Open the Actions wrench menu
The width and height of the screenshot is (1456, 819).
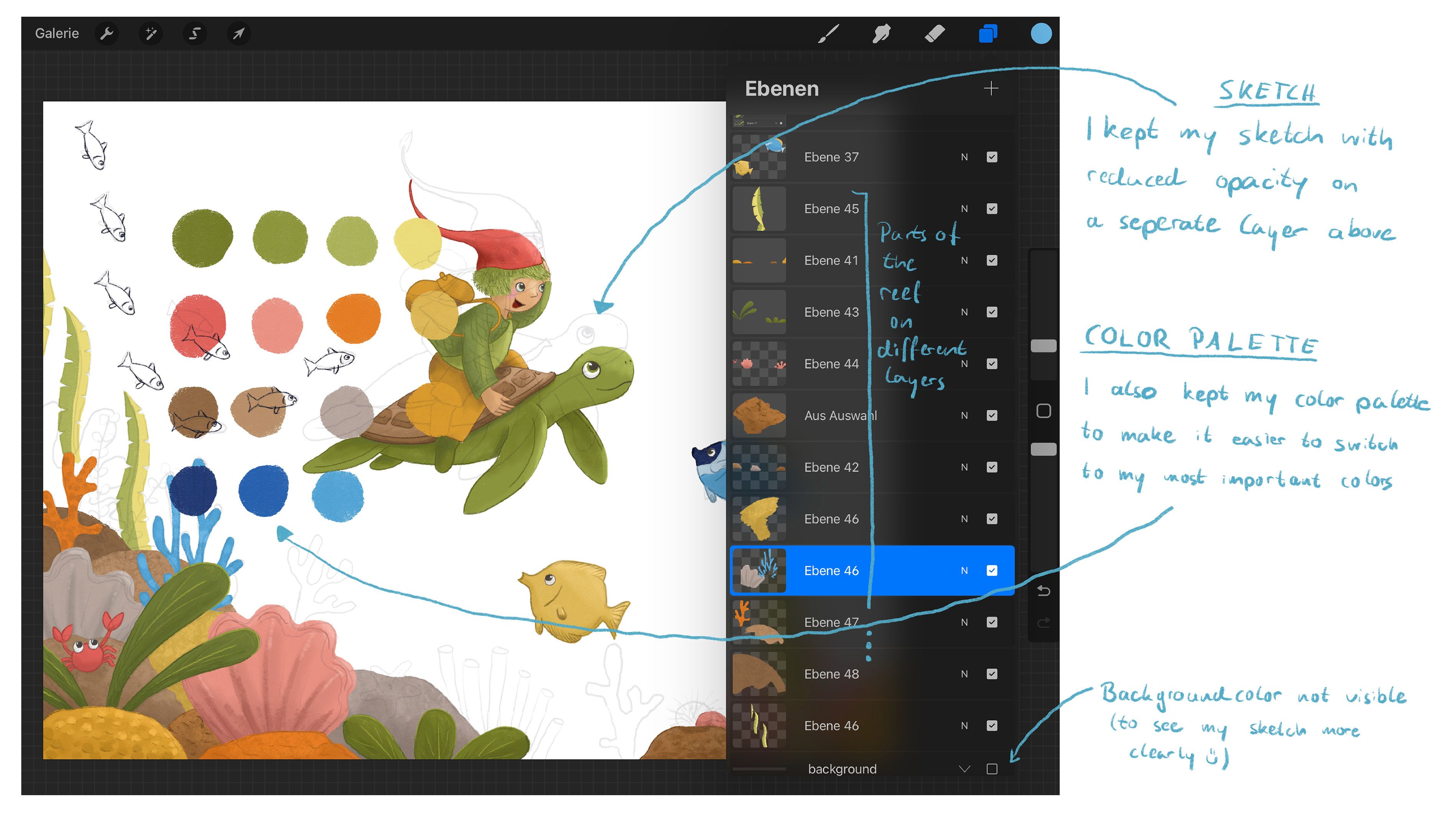(x=106, y=33)
